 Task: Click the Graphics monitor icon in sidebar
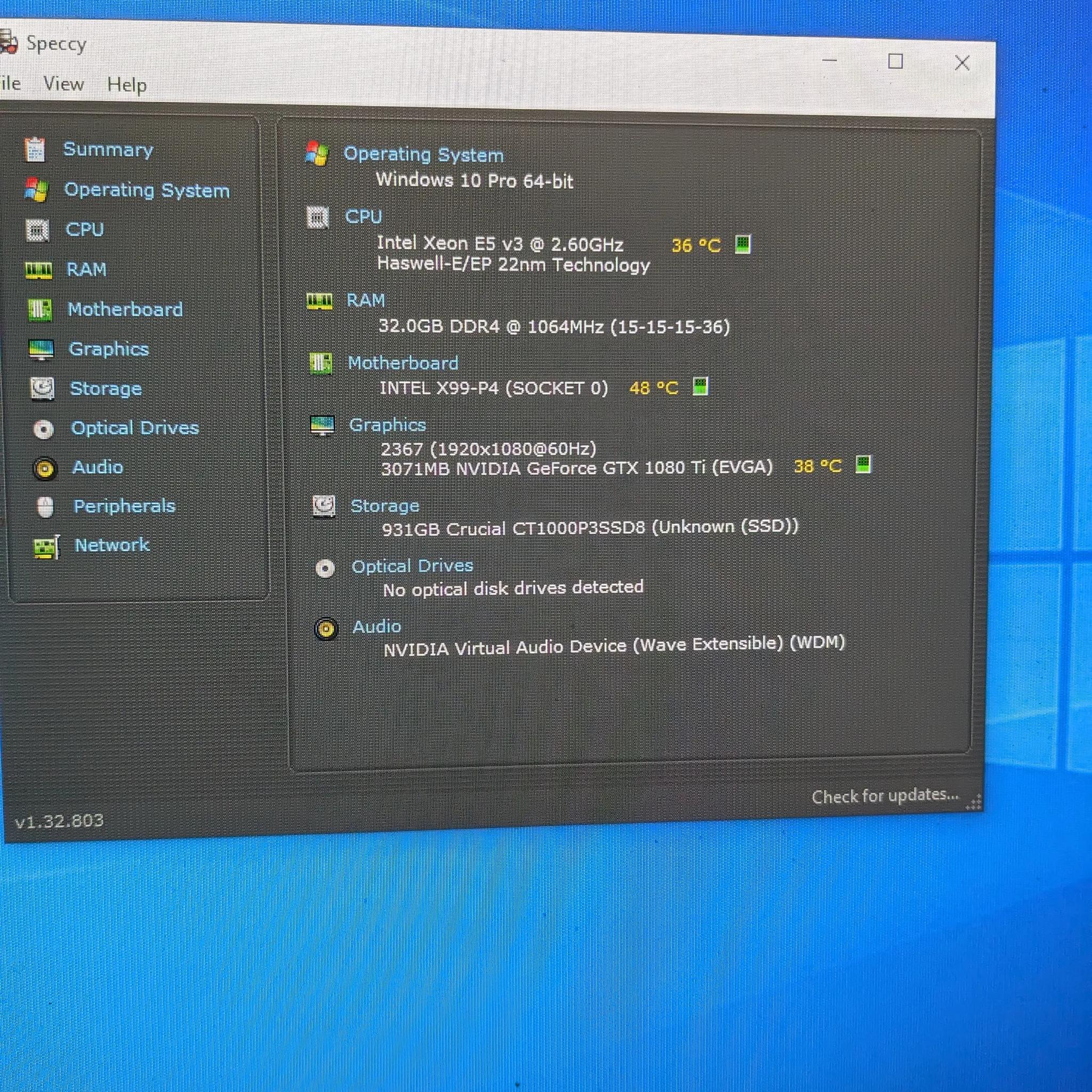(x=41, y=350)
